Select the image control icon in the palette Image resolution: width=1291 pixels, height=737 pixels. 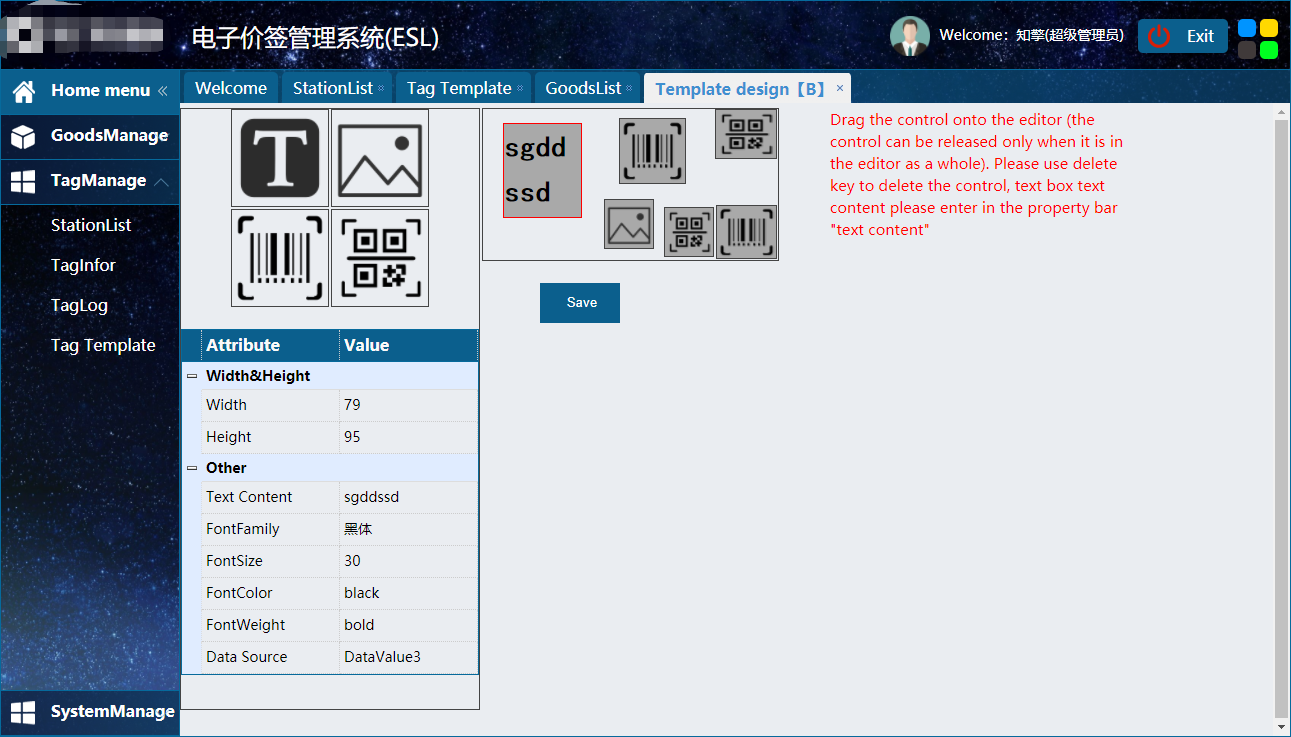pyautogui.click(x=380, y=158)
